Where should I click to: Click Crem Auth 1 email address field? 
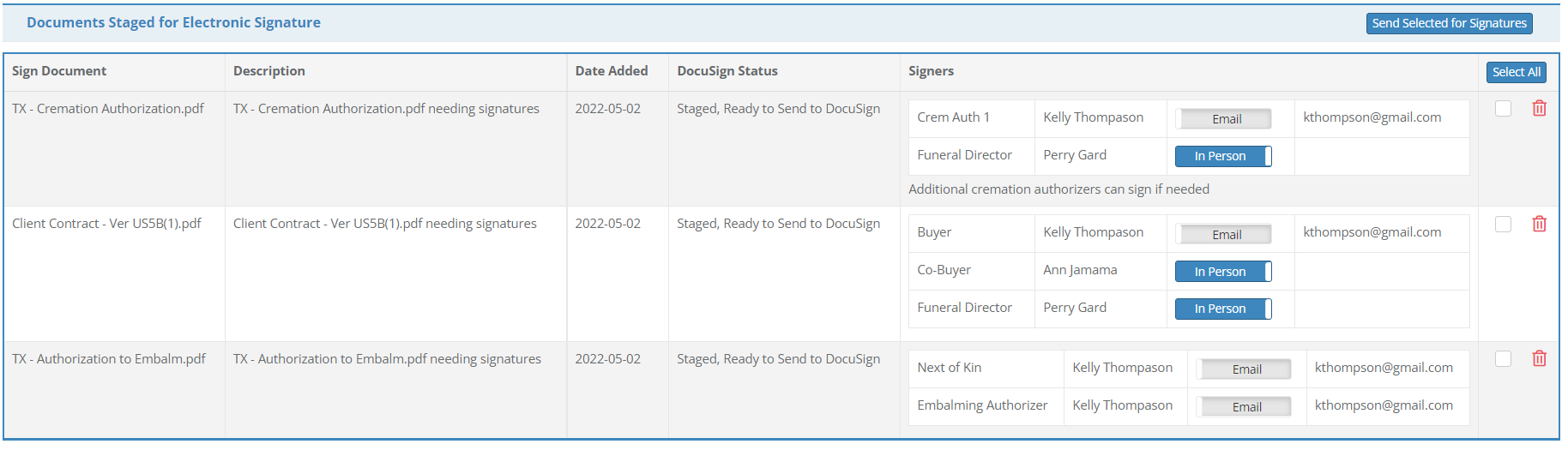click(x=1372, y=117)
